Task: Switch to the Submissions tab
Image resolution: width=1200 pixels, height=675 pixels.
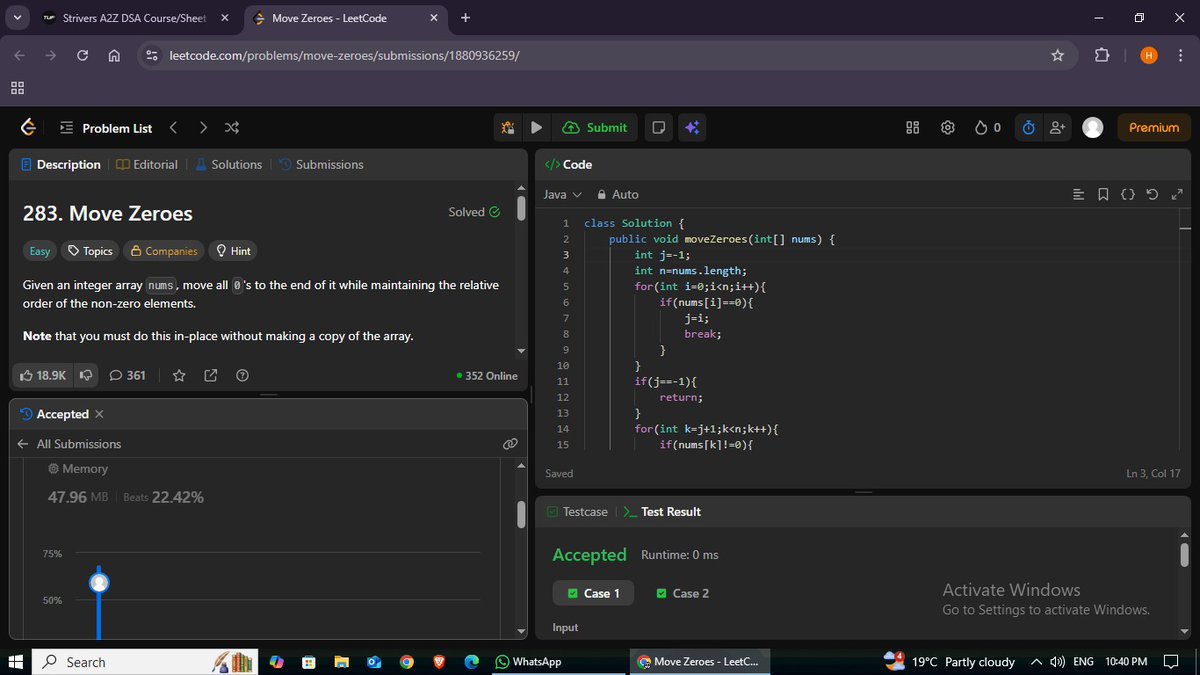Action: tap(320, 164)
